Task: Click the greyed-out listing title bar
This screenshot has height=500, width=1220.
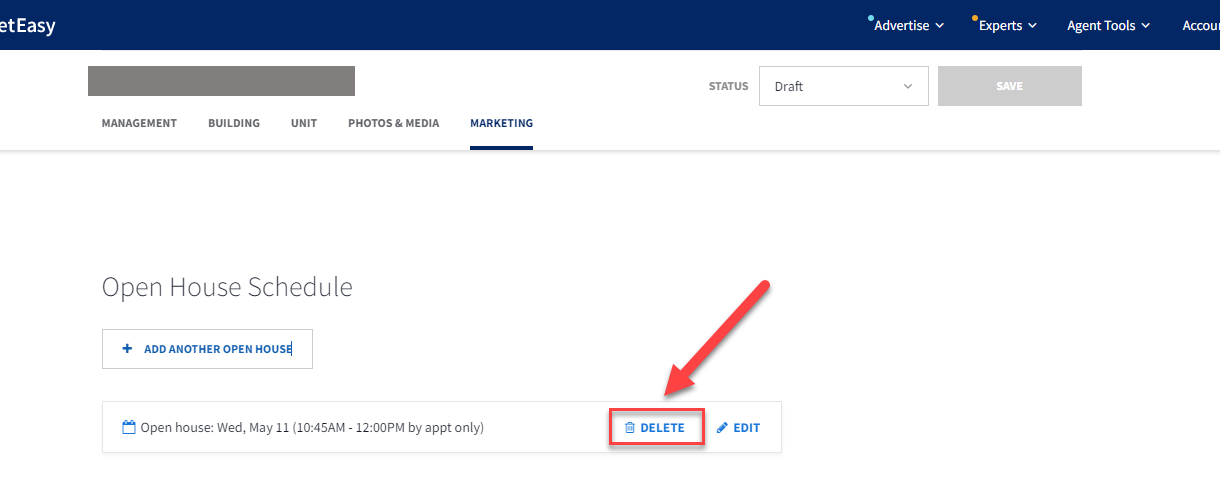Action: pos(221,81)
